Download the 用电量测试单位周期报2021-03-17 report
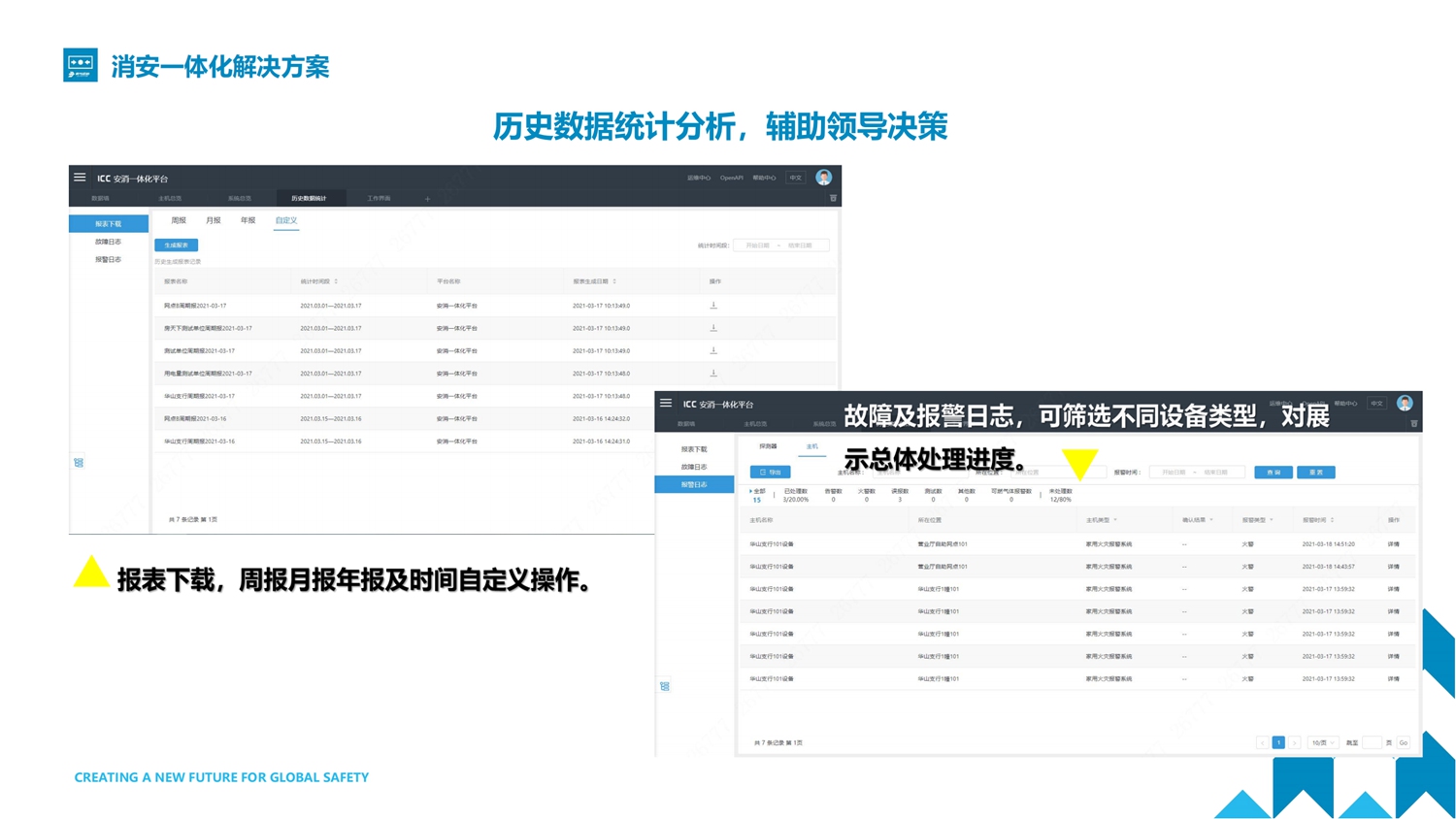Viewport: 1456px width, 819px height. tap(713, 373)
